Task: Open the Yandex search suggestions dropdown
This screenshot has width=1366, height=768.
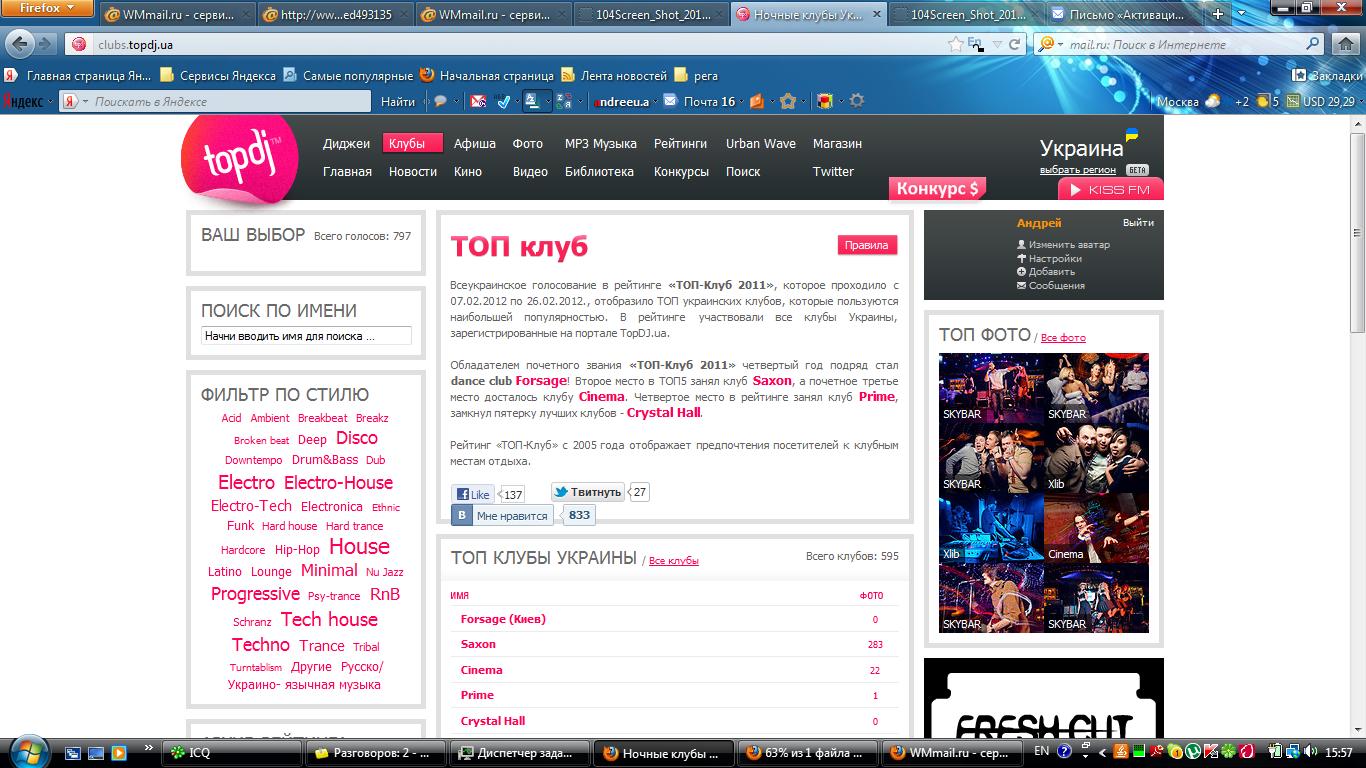Action: 85,101
